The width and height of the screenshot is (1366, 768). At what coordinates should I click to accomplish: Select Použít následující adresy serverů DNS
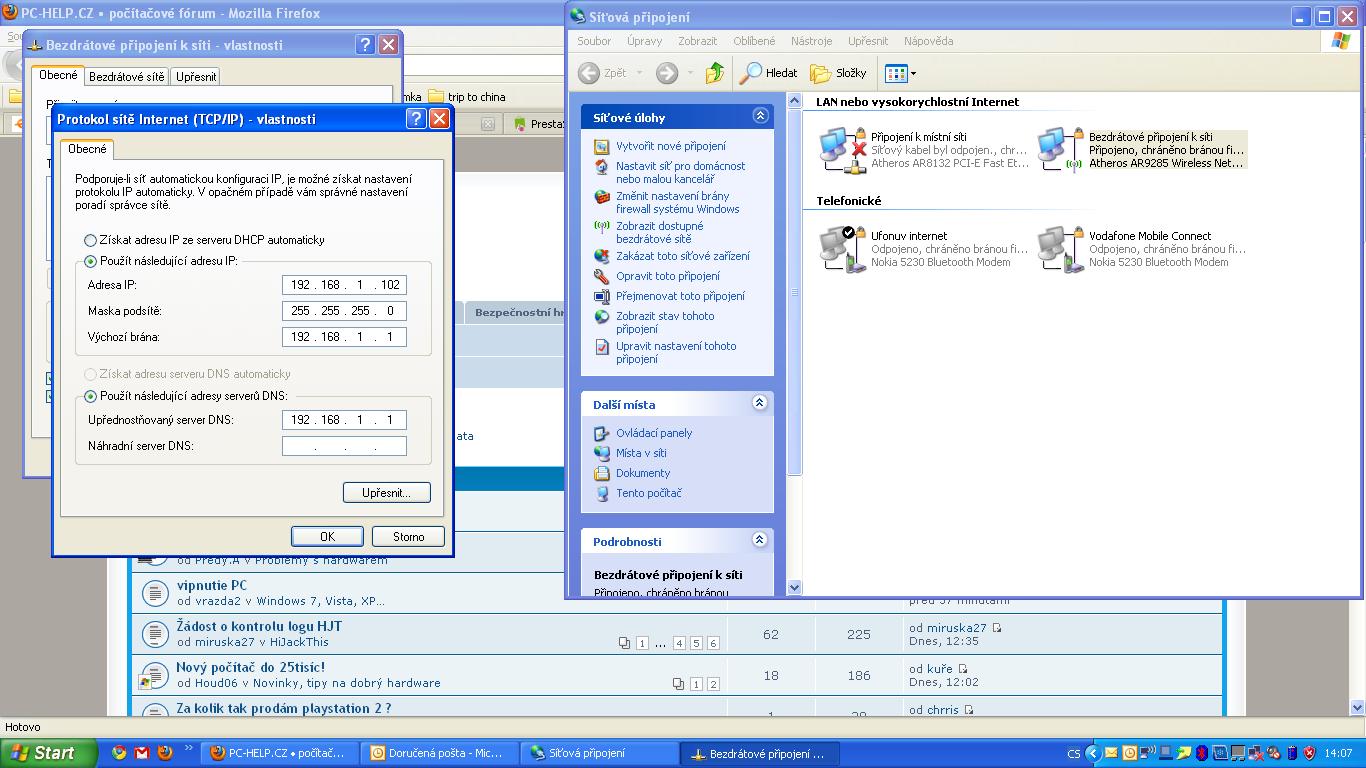point(91,396)
